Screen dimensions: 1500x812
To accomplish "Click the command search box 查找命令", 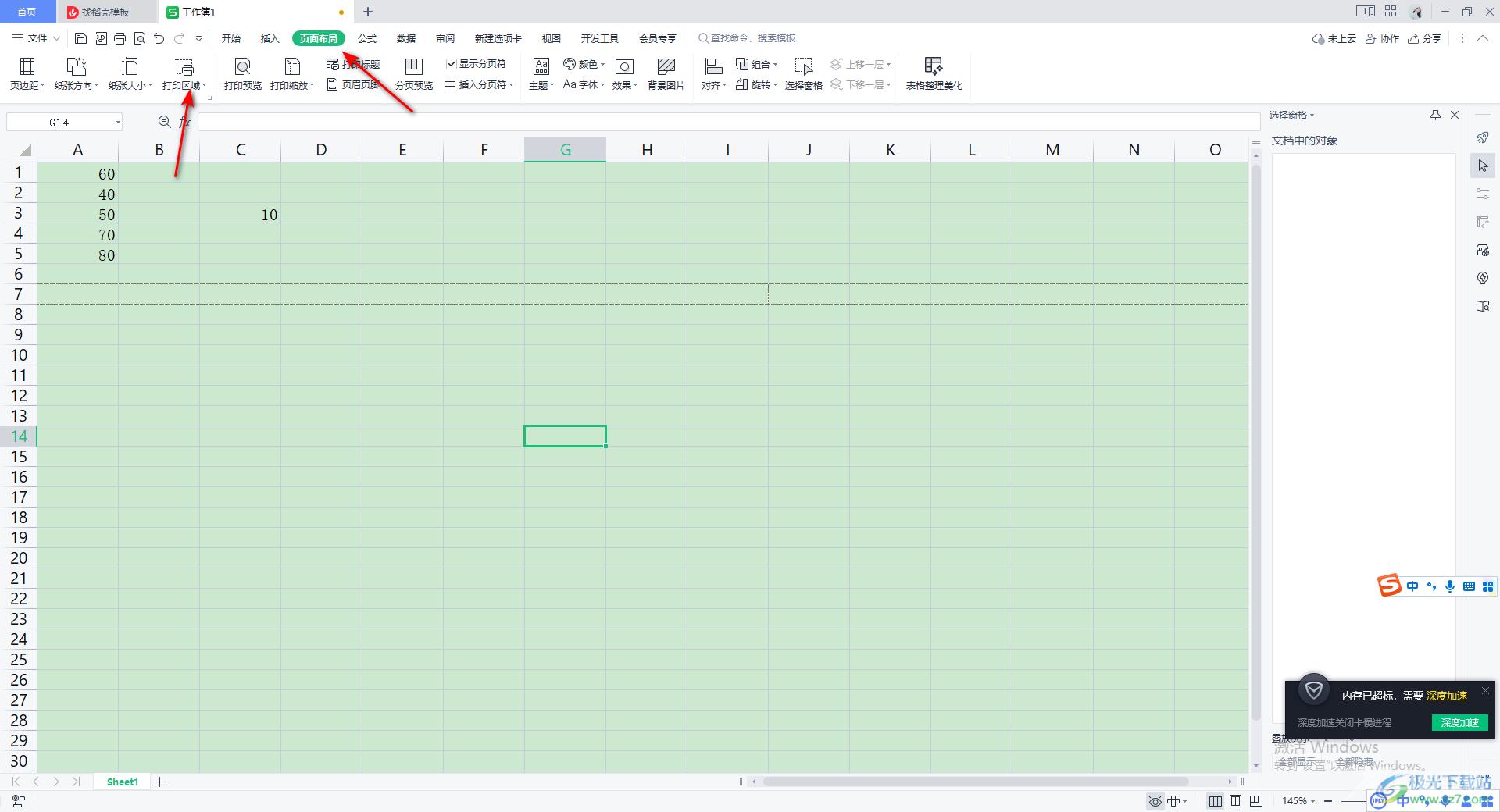I will (747, 38).
